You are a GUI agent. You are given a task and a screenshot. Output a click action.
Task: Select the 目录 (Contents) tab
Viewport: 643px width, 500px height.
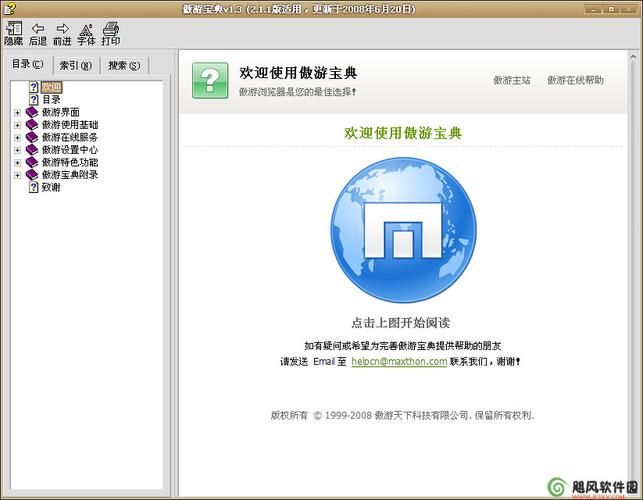(27, 65)
